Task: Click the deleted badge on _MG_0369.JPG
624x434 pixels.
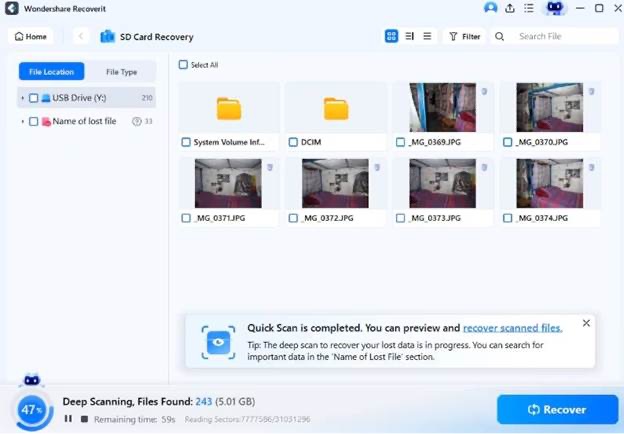Action: point(484,91)
